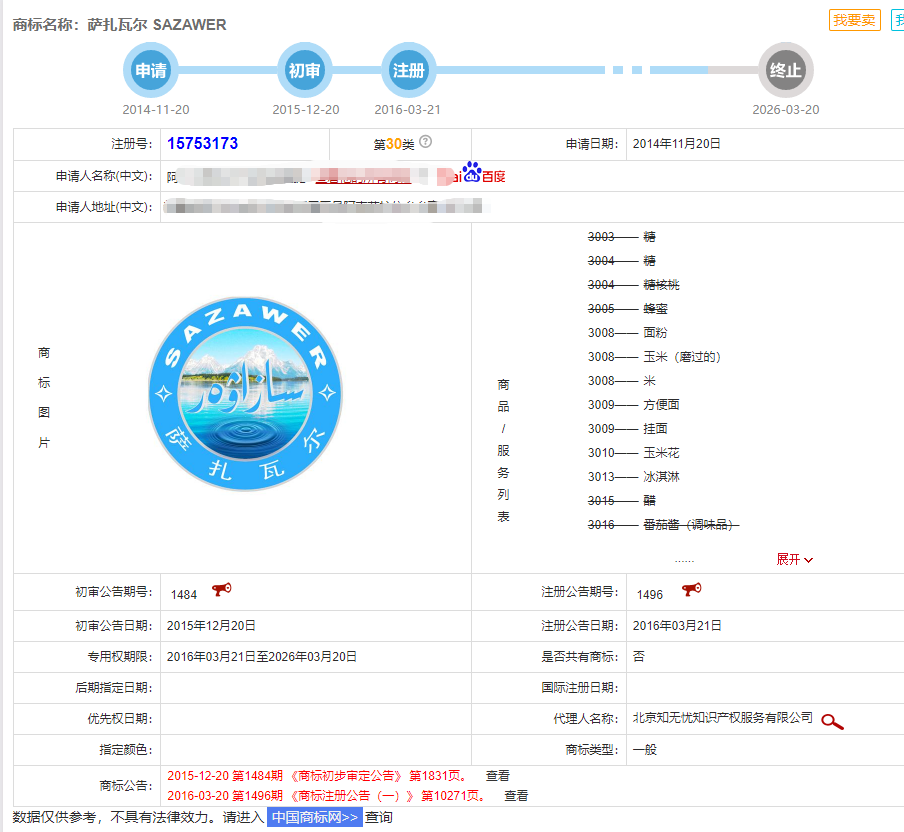Click 查看 for the 第1496期 announcement

pyautogui.click(x=515, y=796)
